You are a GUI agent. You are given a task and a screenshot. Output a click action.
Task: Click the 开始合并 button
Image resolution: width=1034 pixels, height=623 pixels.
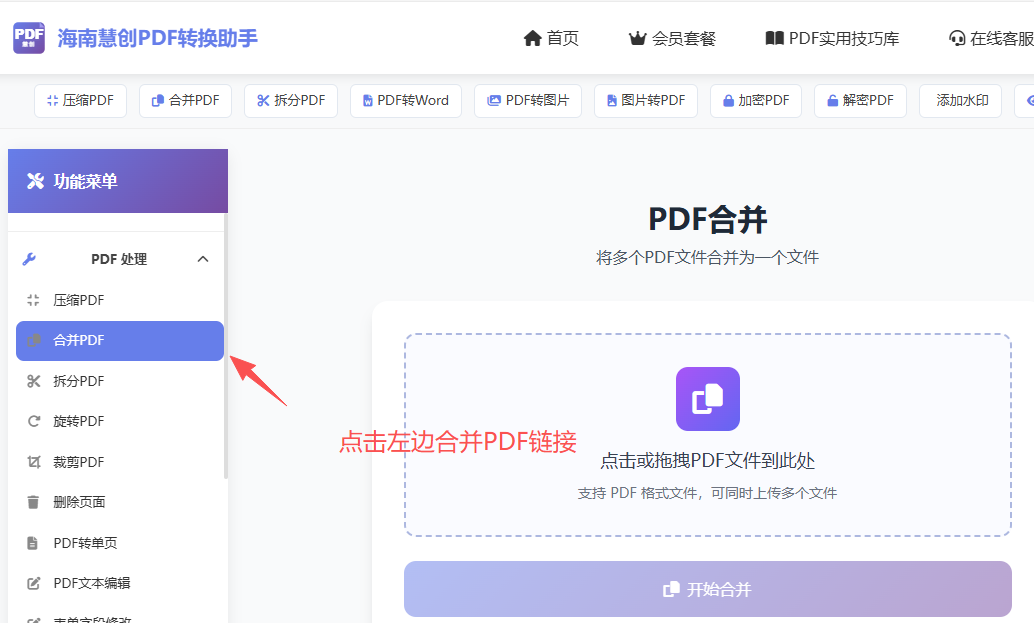tap(708, 589)
